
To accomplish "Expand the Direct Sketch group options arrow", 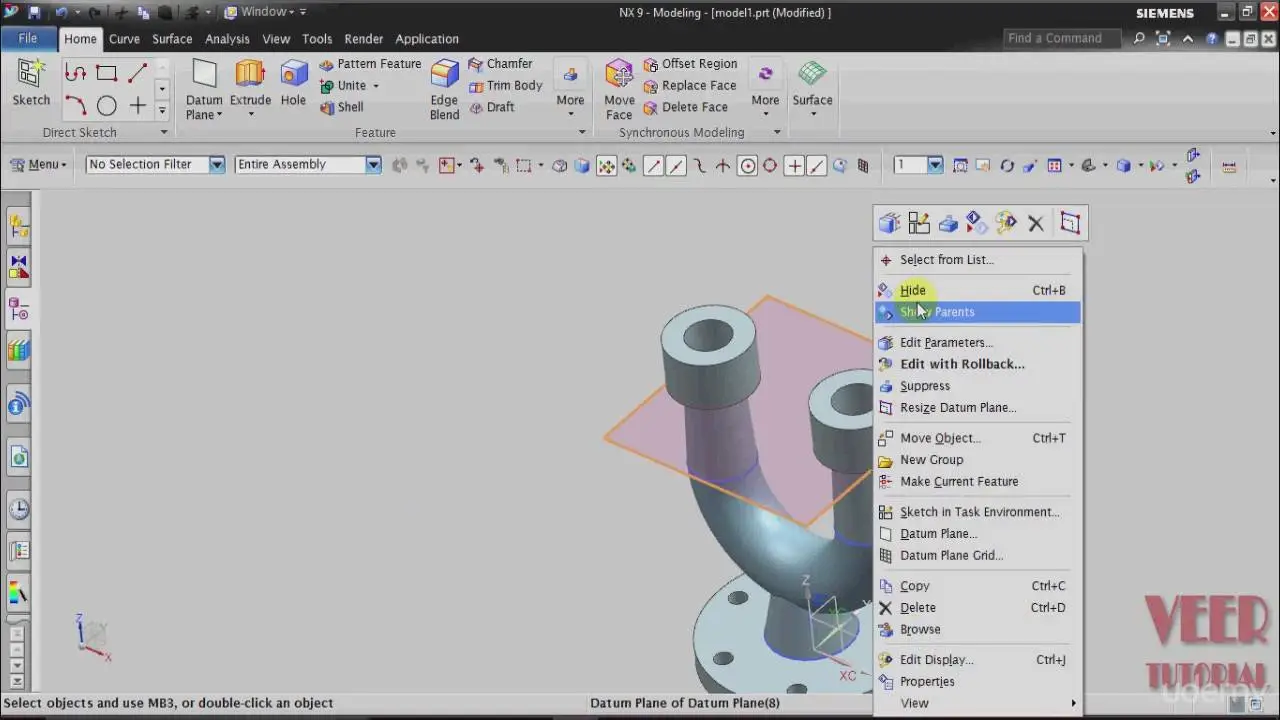I will pyautogui.click(x=164, y=132).
